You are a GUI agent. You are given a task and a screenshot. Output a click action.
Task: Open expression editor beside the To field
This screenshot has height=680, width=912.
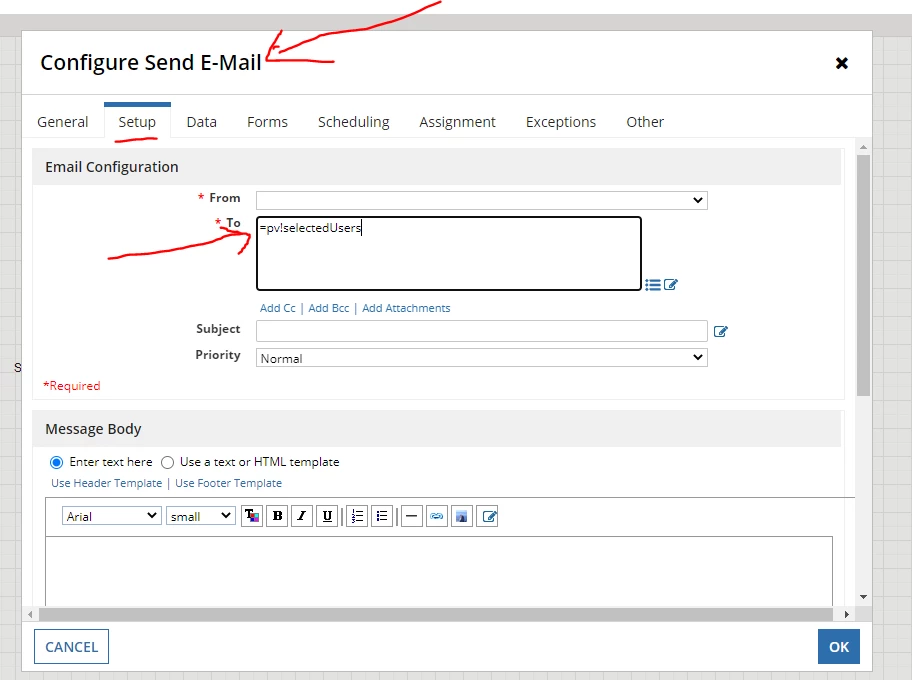pyautogui.click(x=671, y=284)
